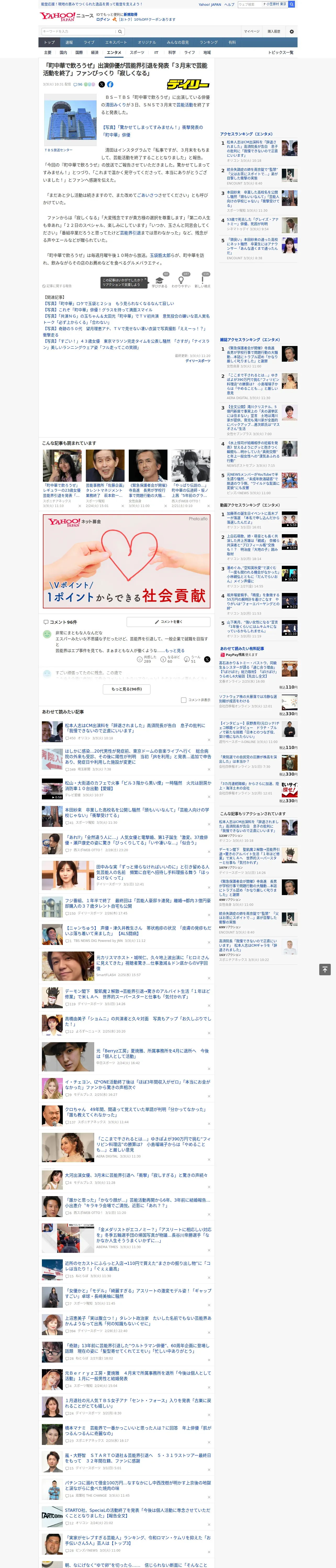This screenshot has width=336, height=1568.
Task: Click the top web search input field
Action: pyautogui.click(x=249, y=4)
